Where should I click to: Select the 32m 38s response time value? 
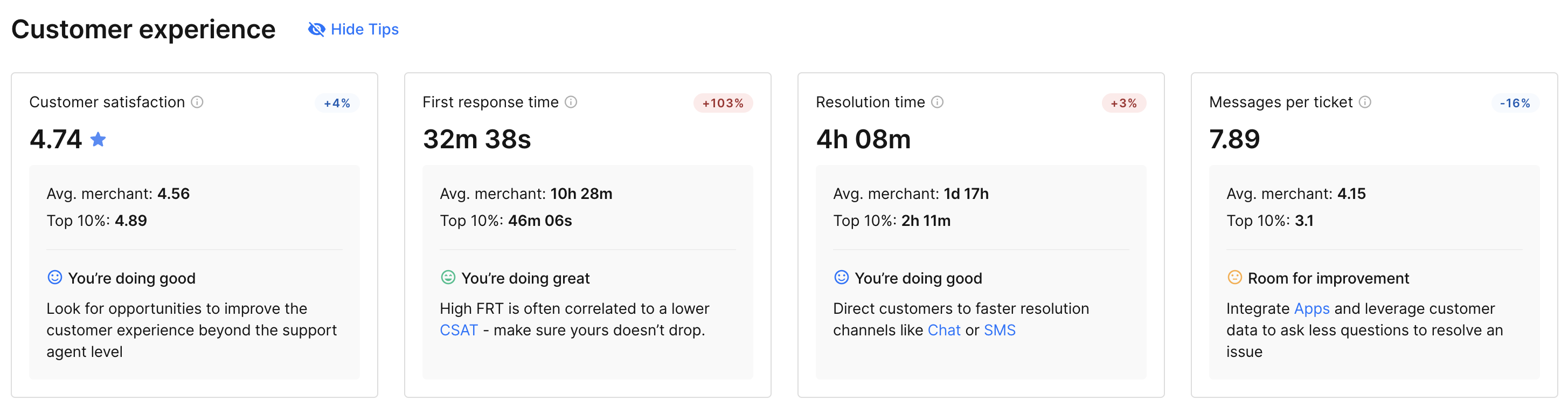coord(477,140)
